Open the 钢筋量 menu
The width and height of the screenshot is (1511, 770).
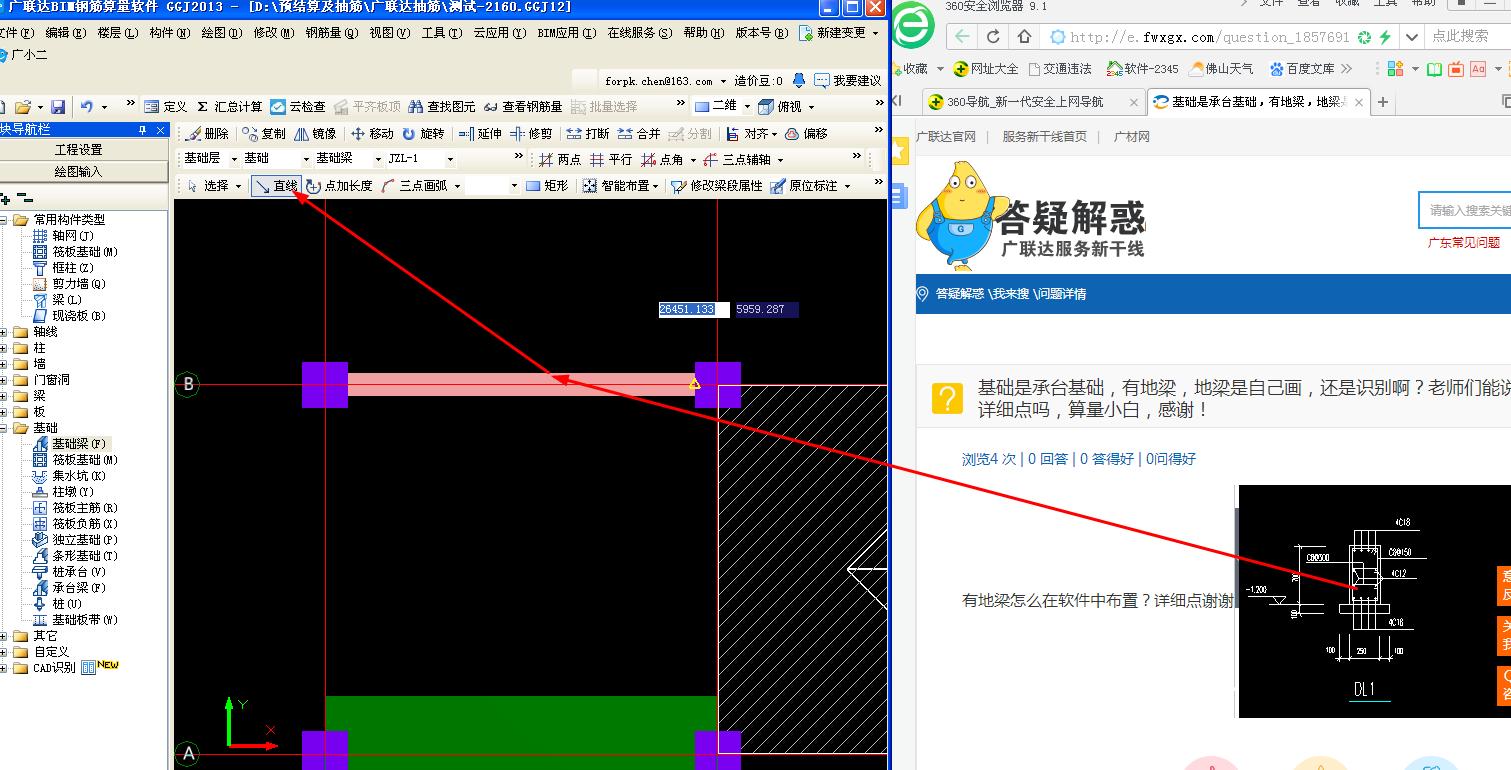332,33
